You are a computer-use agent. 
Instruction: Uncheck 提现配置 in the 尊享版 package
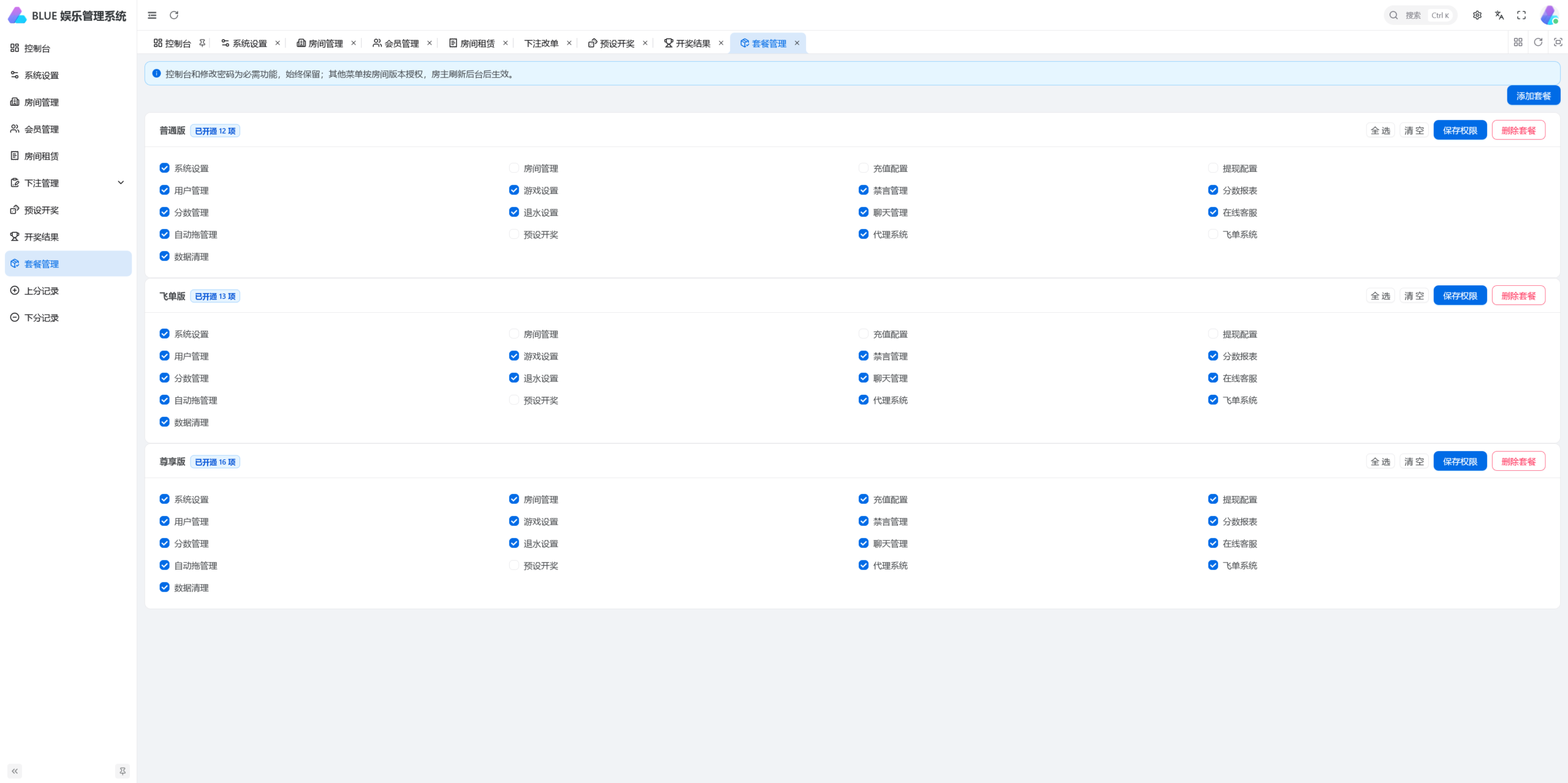(1213, 500)
